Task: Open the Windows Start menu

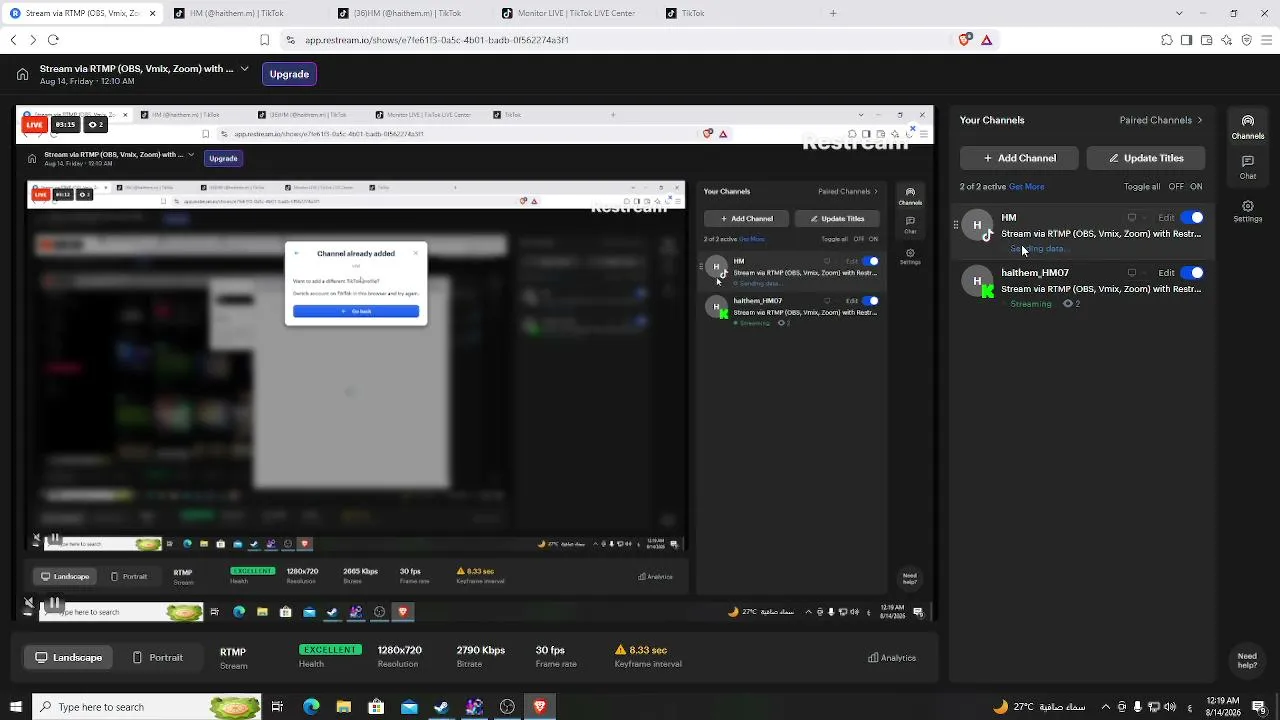Action: tap(15, 707)
